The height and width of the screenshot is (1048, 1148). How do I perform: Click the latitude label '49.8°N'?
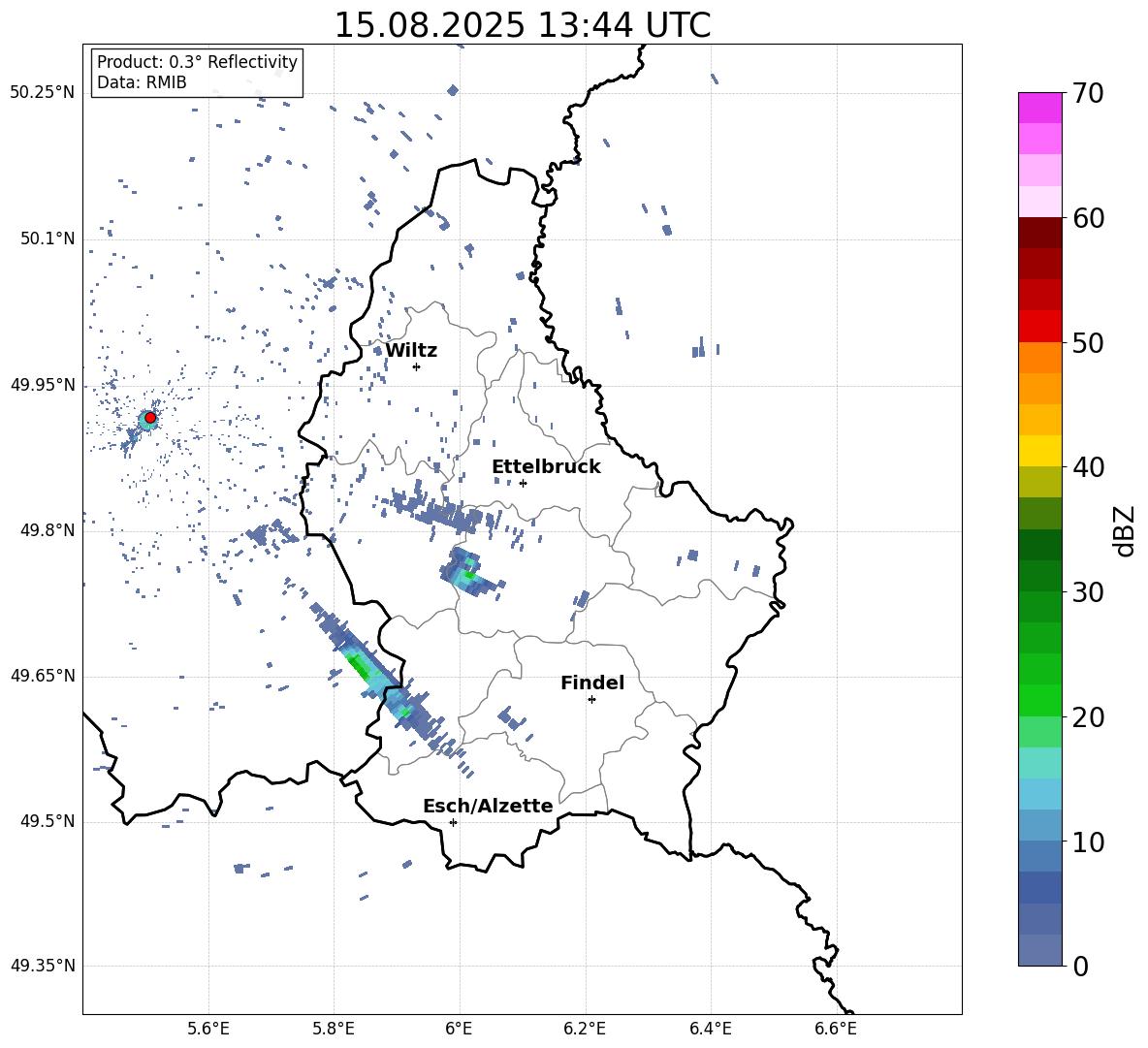(x=48, y=530)
